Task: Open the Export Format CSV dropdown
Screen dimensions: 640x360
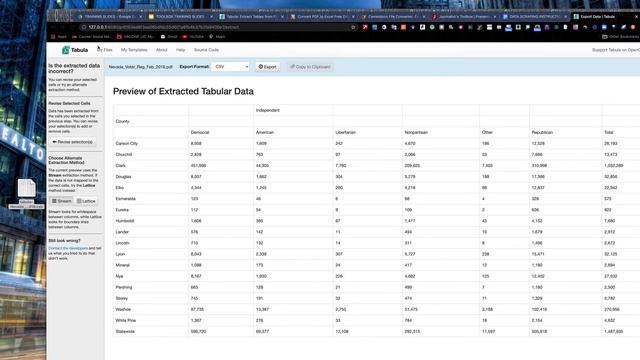Action: 230,67
